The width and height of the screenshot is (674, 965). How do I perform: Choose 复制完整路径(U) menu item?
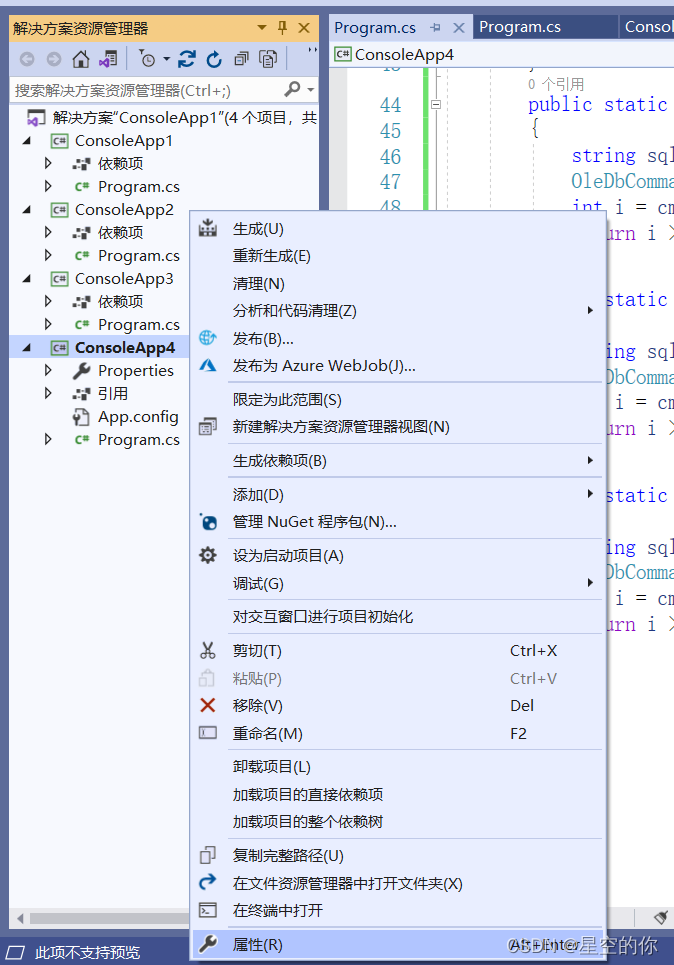(397, 855)
